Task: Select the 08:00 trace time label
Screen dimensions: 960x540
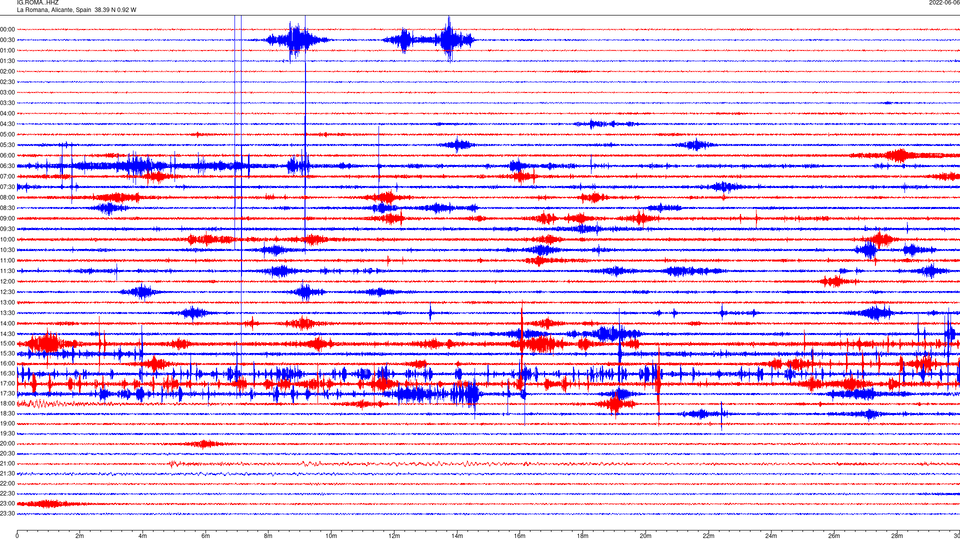Action: pos(7,197)
